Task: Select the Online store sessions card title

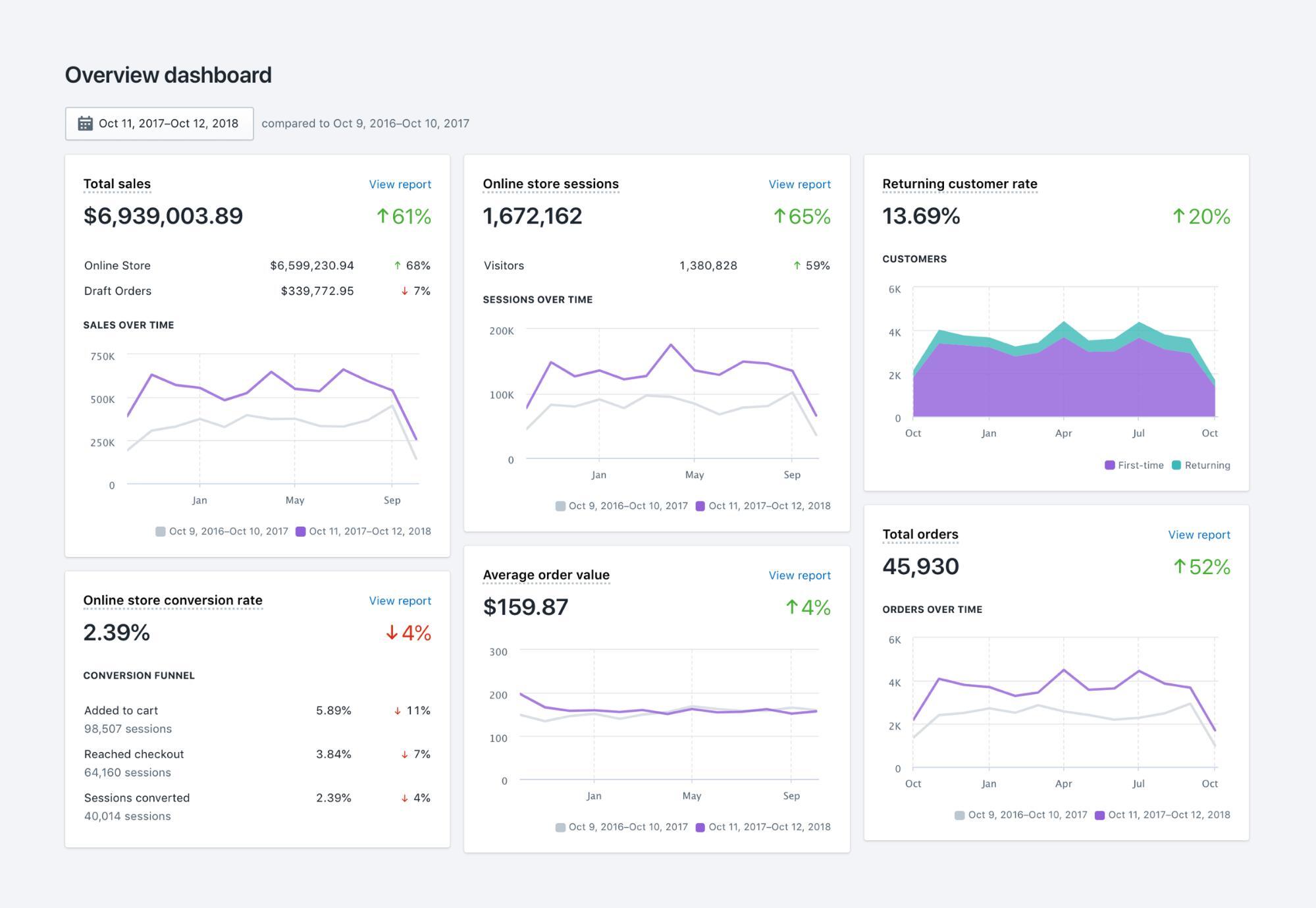Action: [x=550, y=184]
